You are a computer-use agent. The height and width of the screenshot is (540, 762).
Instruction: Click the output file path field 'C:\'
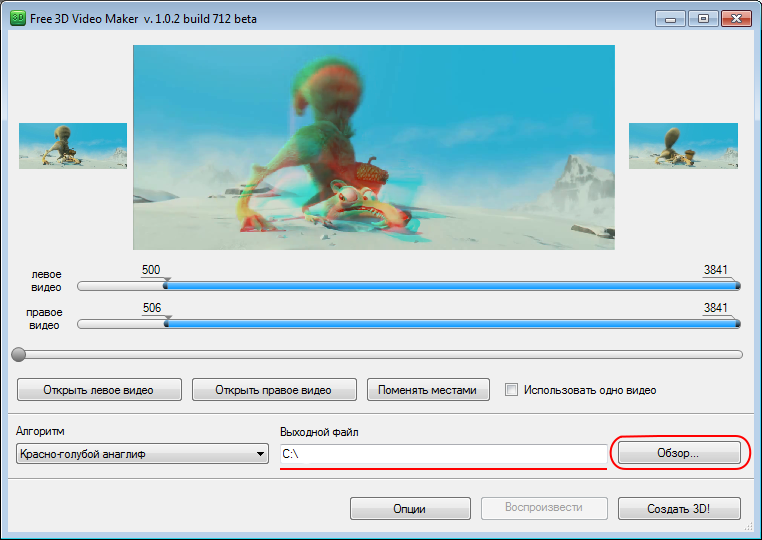(444, 454)
